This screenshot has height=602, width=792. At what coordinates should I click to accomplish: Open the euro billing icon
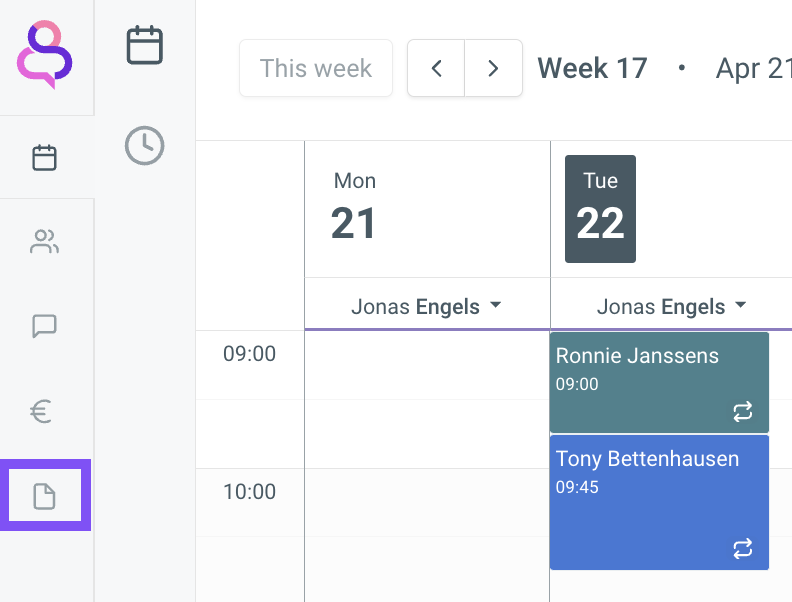click(x=41, y=411)
